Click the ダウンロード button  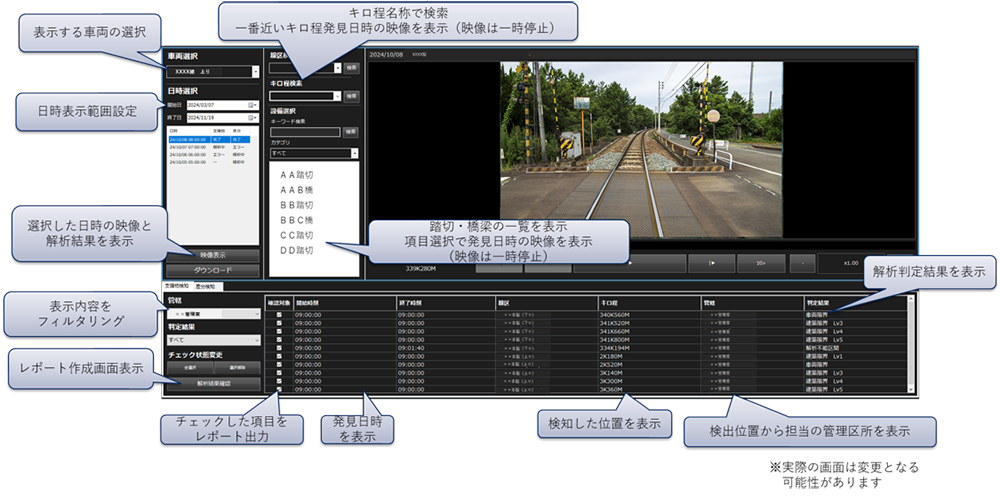pyautogui.click(x=213, y=270)
